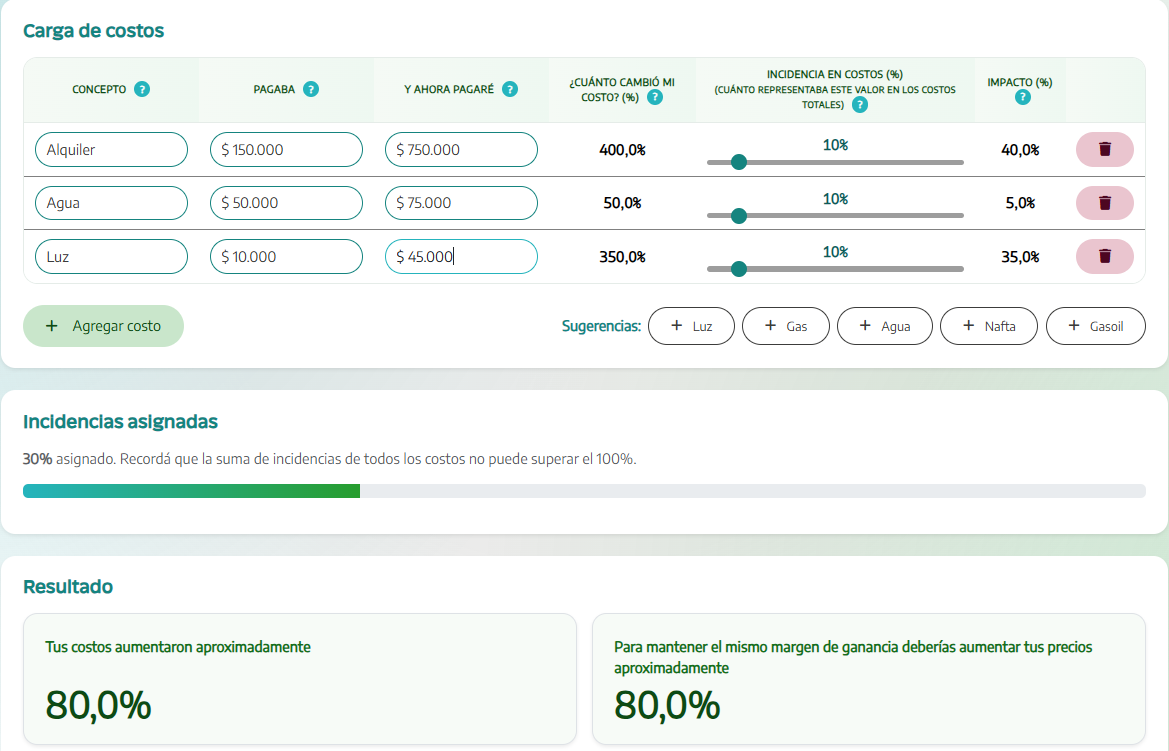Edit the Luz concept field
Viewport: 1169px width, 751px height.
[x=111, y=257]
